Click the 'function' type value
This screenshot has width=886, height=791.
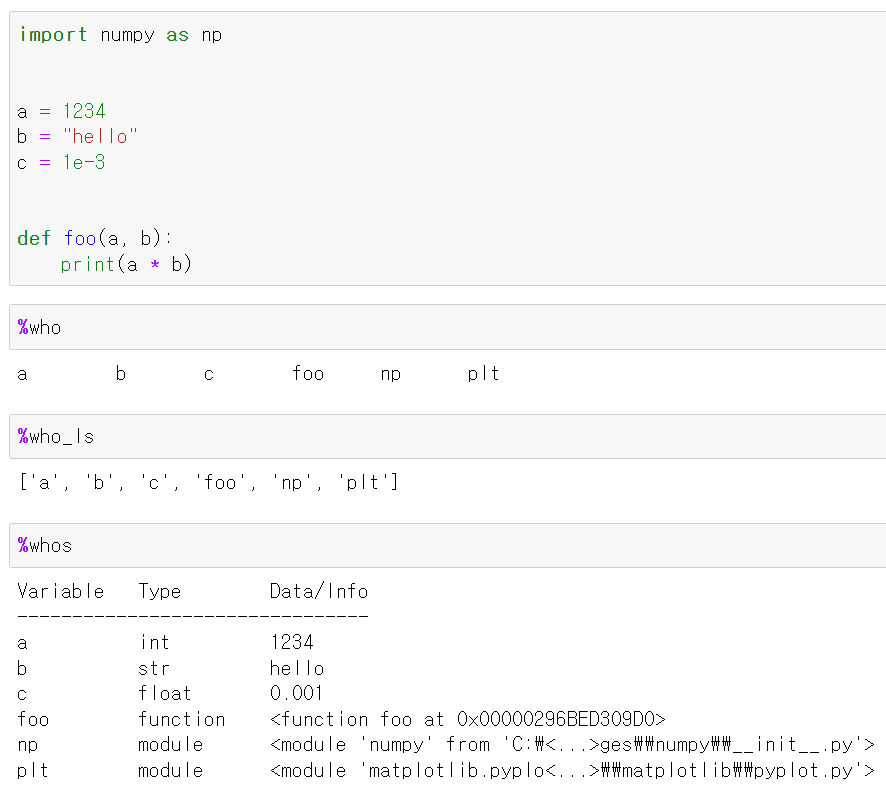181,719
